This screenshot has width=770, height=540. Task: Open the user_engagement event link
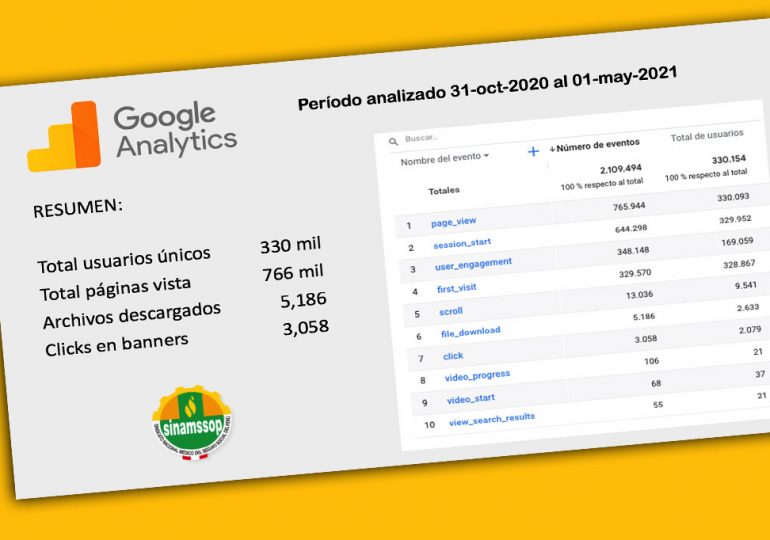tap(473, 264)
